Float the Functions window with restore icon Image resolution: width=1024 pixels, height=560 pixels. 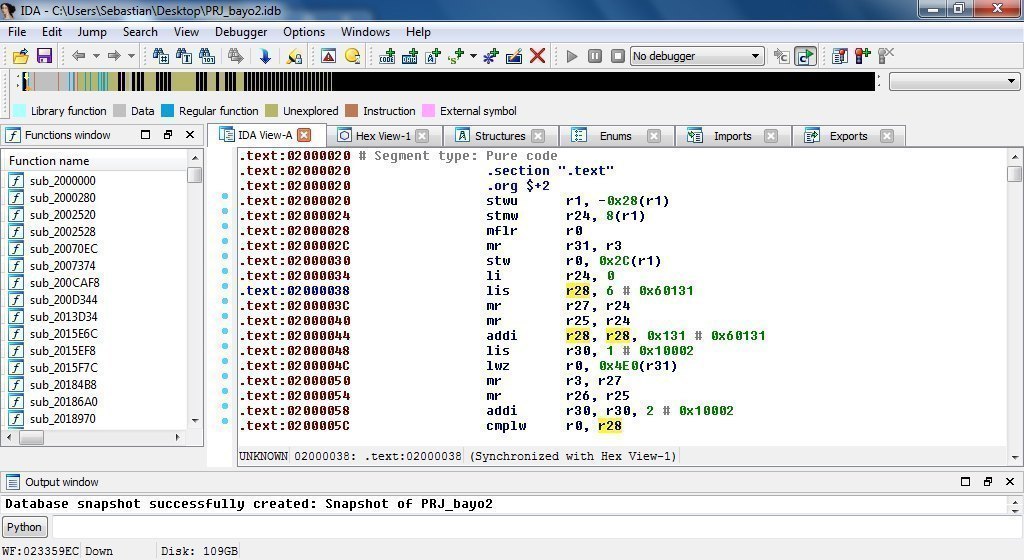coord(168,134)
